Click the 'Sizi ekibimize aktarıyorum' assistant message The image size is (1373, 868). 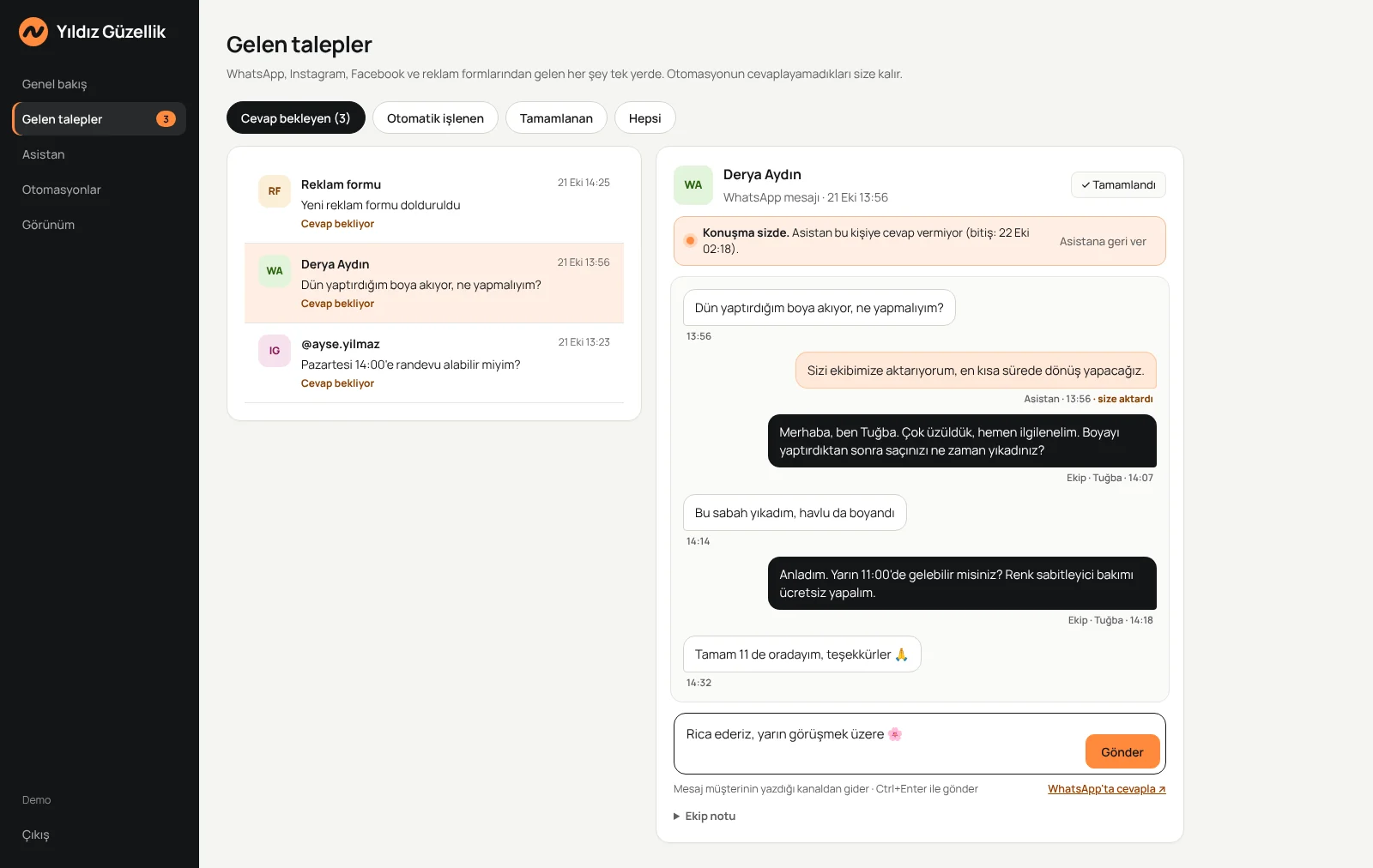(x=976, y=371)
